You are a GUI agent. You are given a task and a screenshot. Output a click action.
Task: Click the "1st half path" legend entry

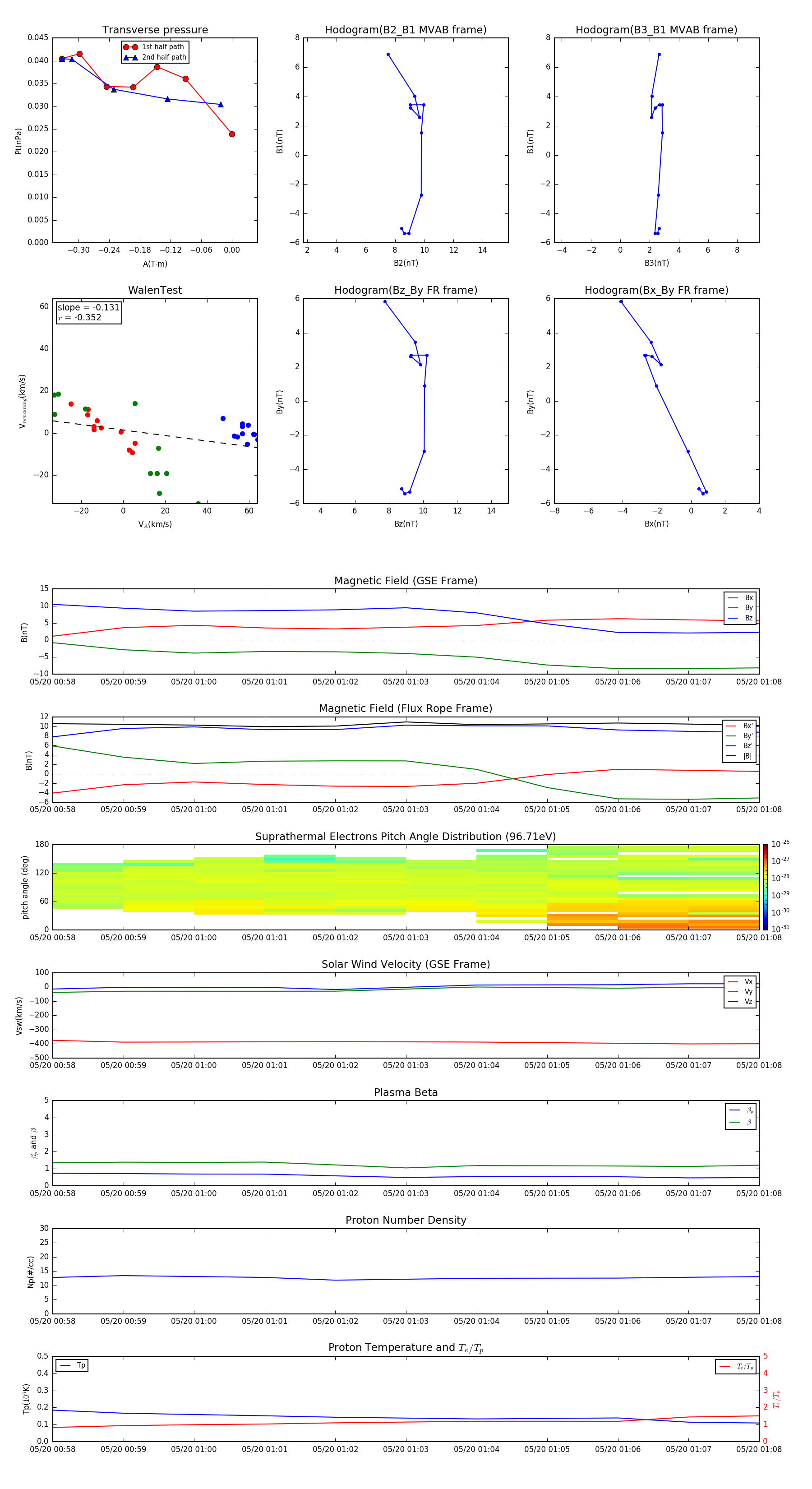click(154, 47)
